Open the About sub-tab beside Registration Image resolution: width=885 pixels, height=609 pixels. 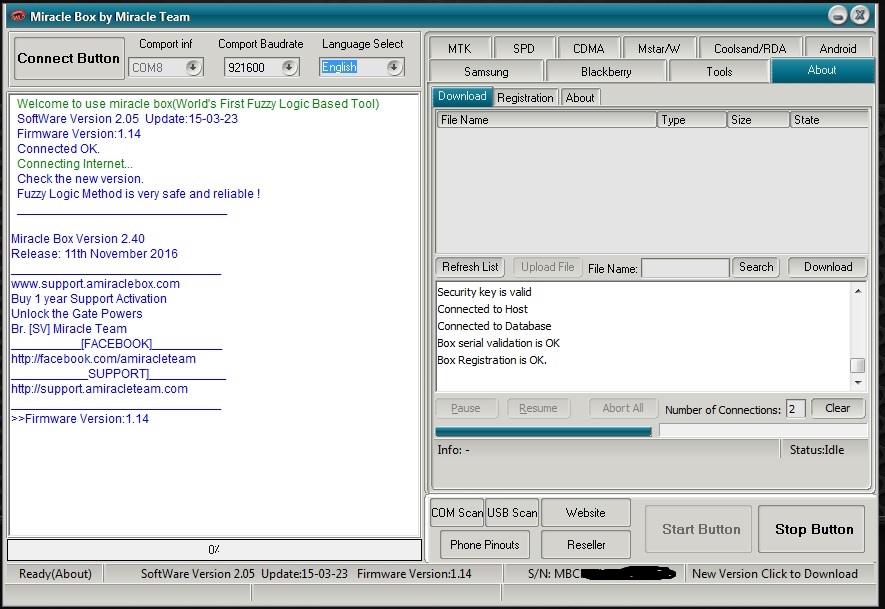click(x=580, y=98)
